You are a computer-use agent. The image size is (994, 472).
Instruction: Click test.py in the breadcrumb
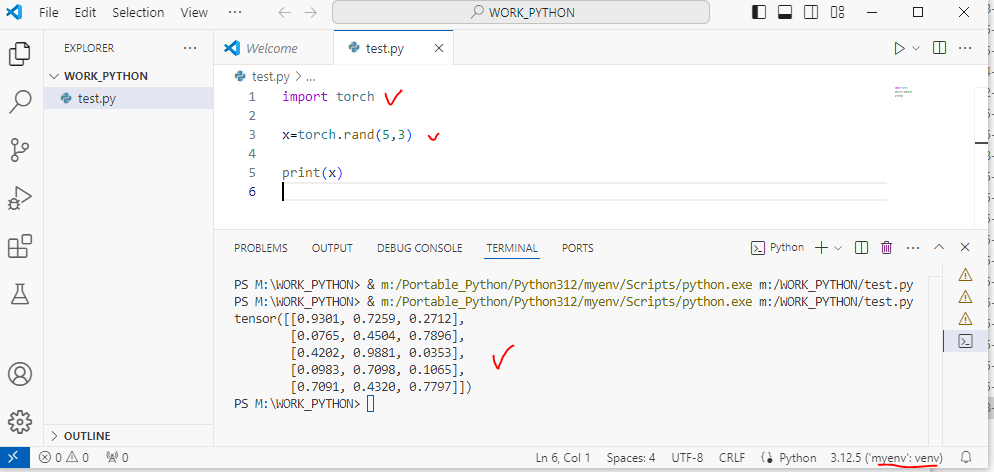click(271, 77)
